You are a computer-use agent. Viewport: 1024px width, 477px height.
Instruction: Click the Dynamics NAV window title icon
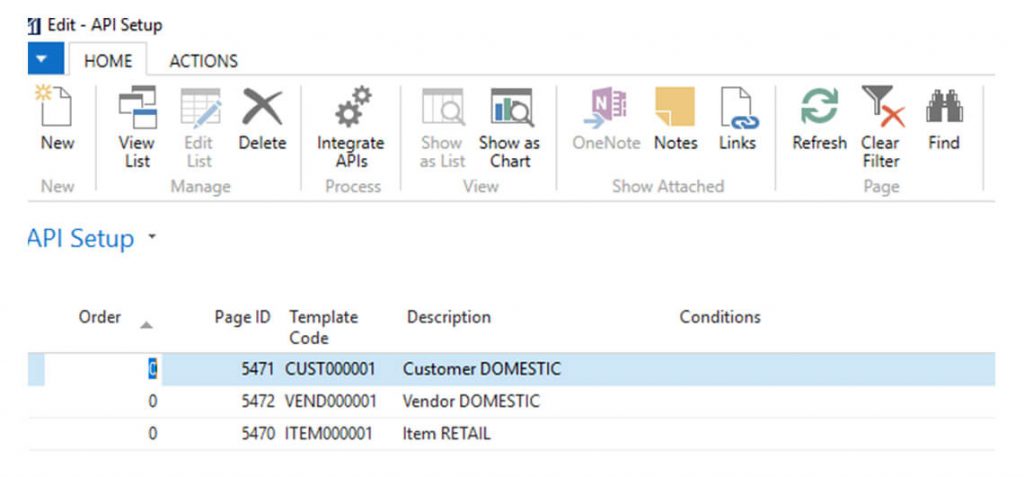pyautogui.click(x=34, y=26)
